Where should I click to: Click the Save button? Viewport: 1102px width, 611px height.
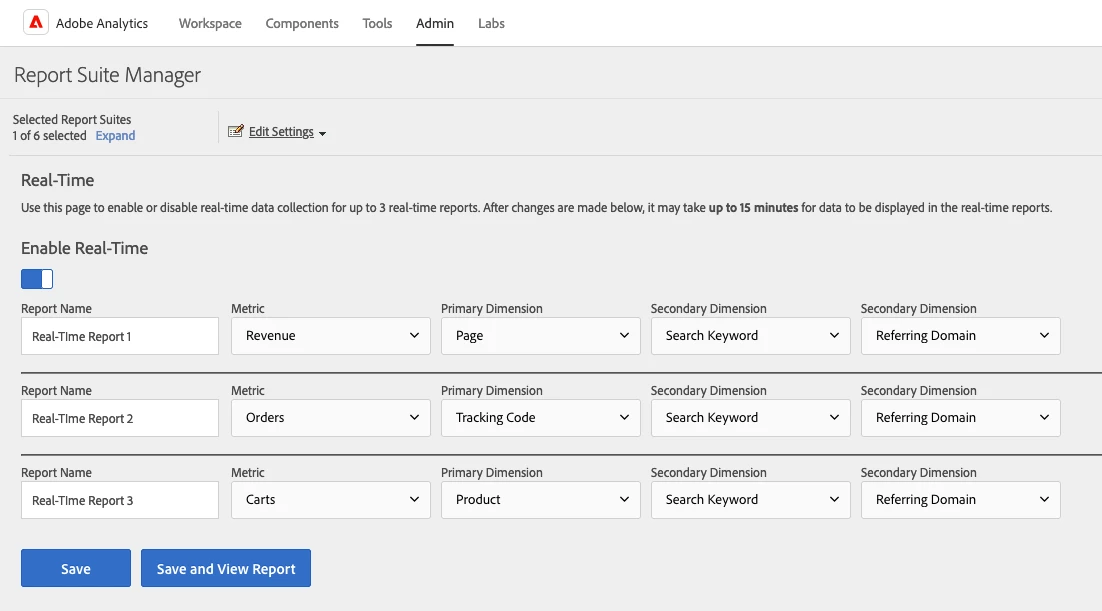[x=76, y=568]
